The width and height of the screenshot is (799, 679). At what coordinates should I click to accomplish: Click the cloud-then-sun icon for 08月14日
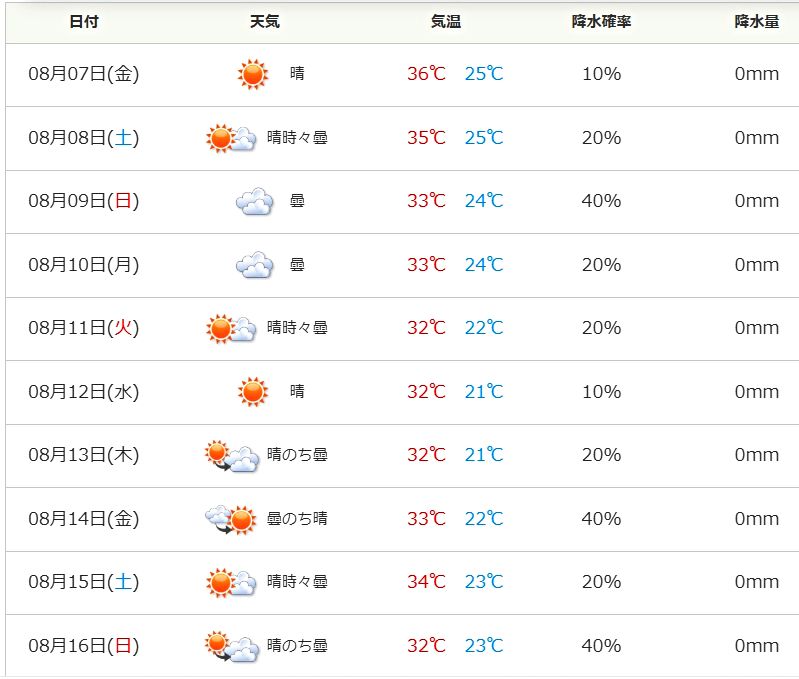231,519
